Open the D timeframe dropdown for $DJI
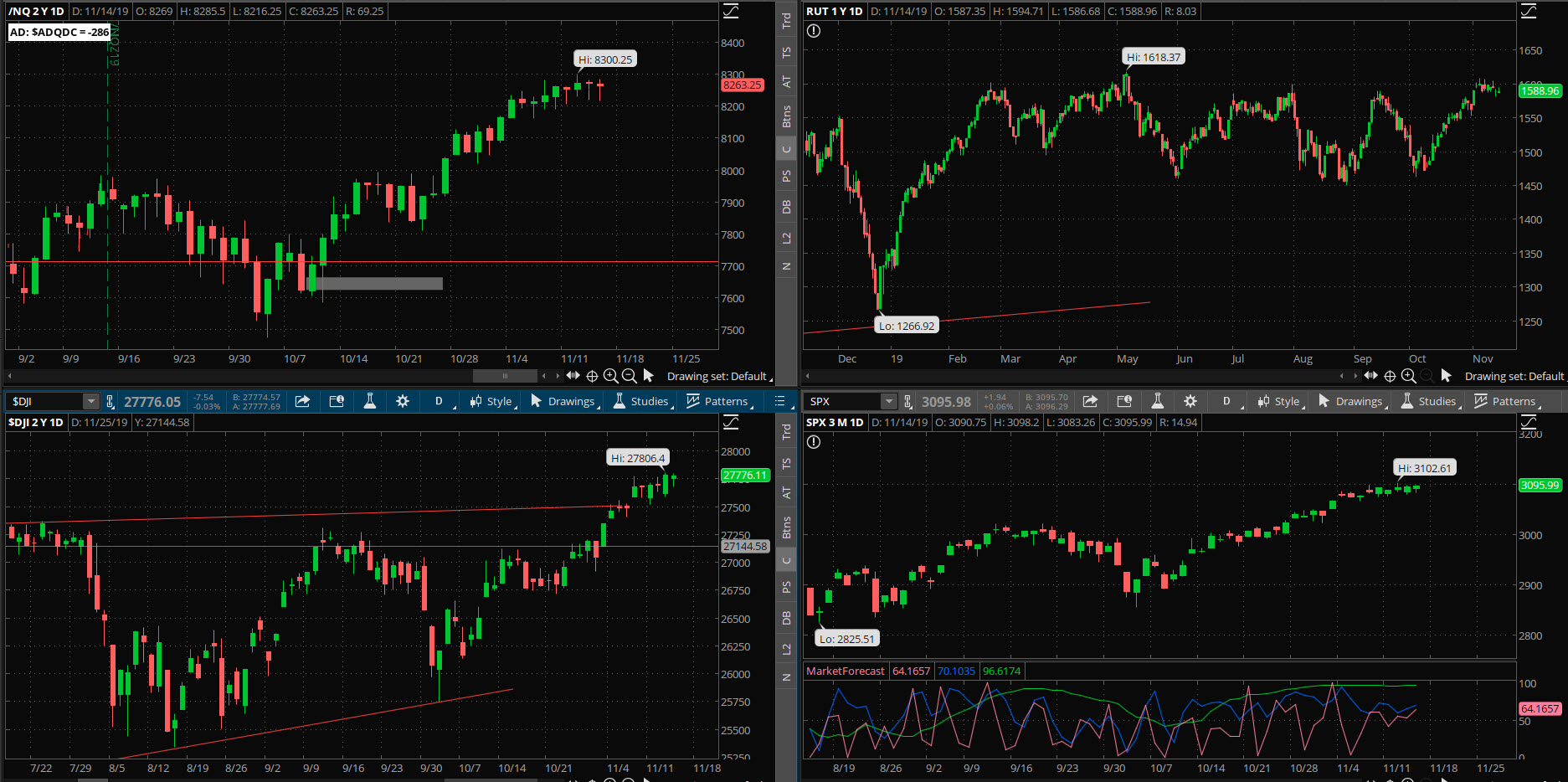Image resolution: width=1568 pixels, height=782 pixels. [441, 401]
